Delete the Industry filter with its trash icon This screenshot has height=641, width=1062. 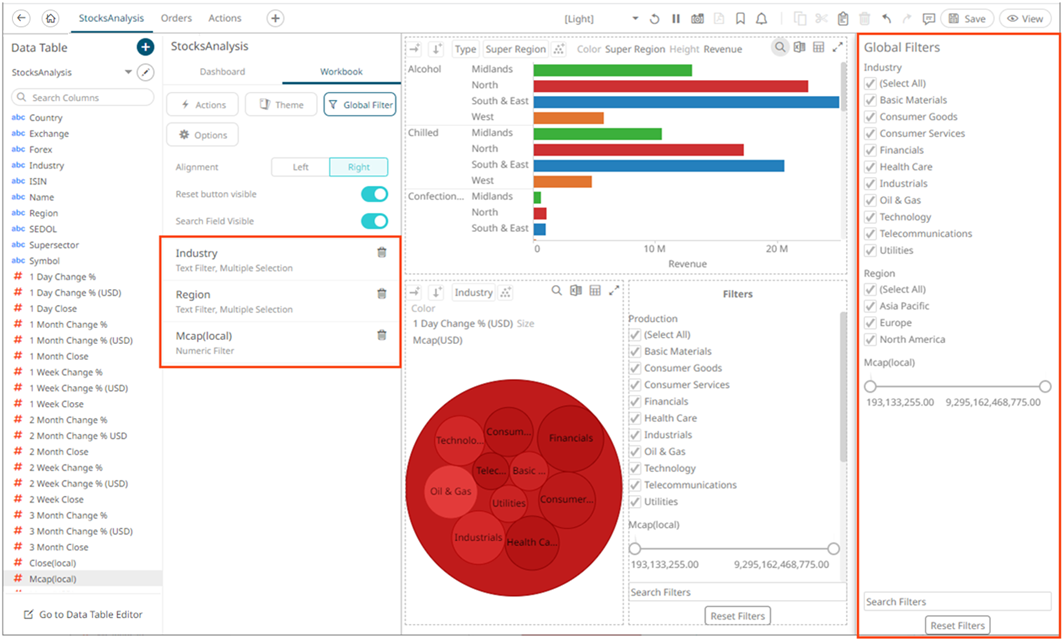click(381, 253)
